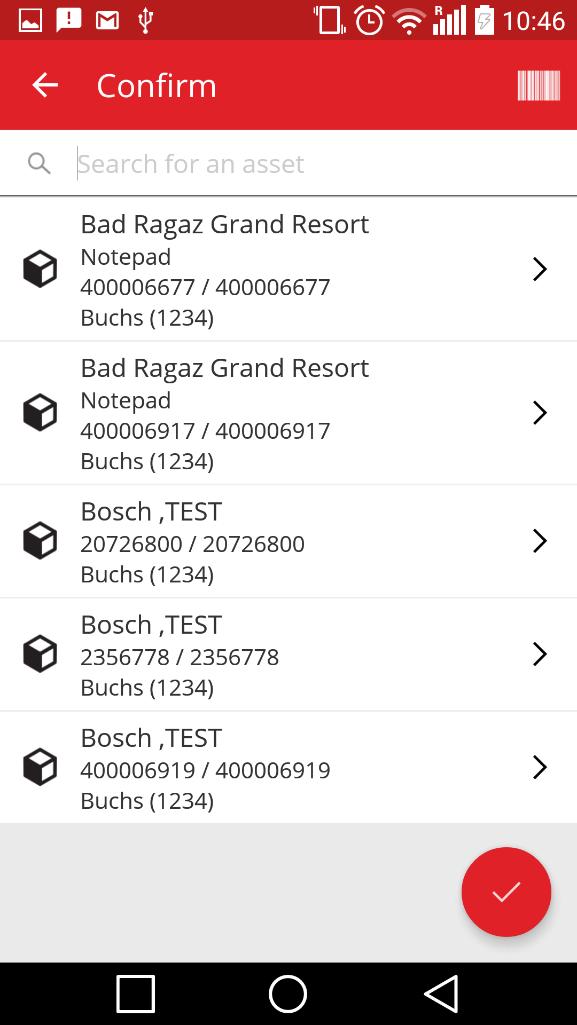Tap the Android back triangle button
The height and width of the screenshot is (1025, 577).
point(442,994)
